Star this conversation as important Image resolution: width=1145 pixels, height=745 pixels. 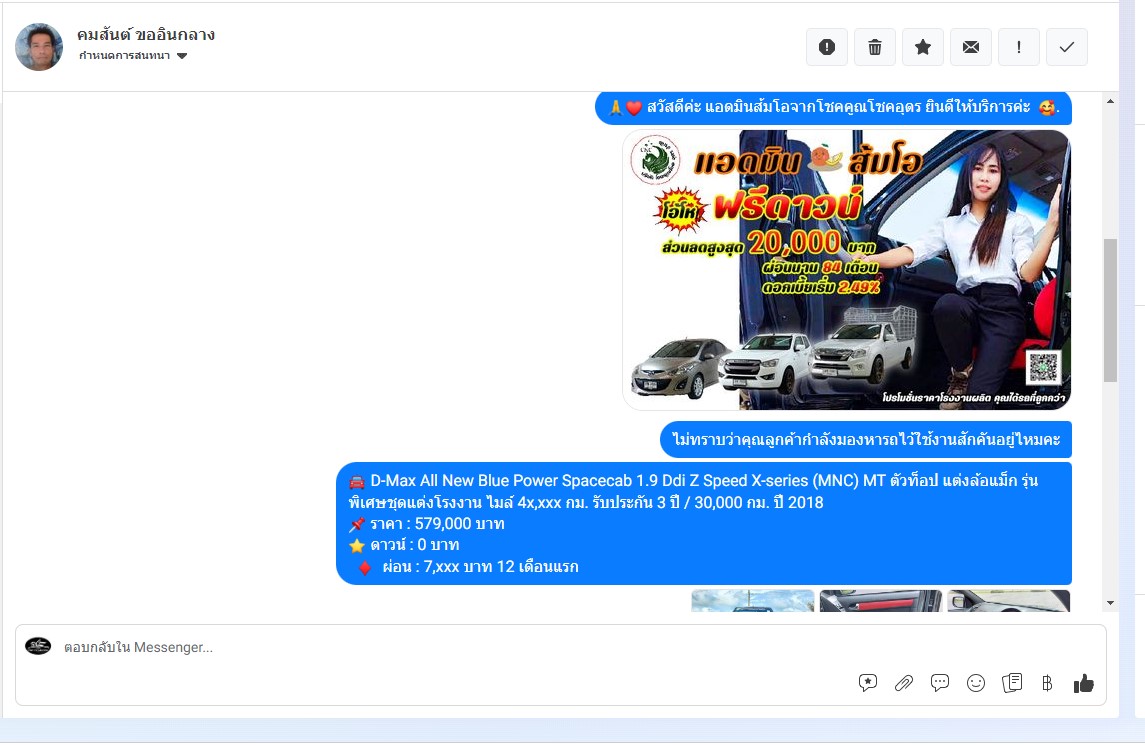(x=923, y=47)
